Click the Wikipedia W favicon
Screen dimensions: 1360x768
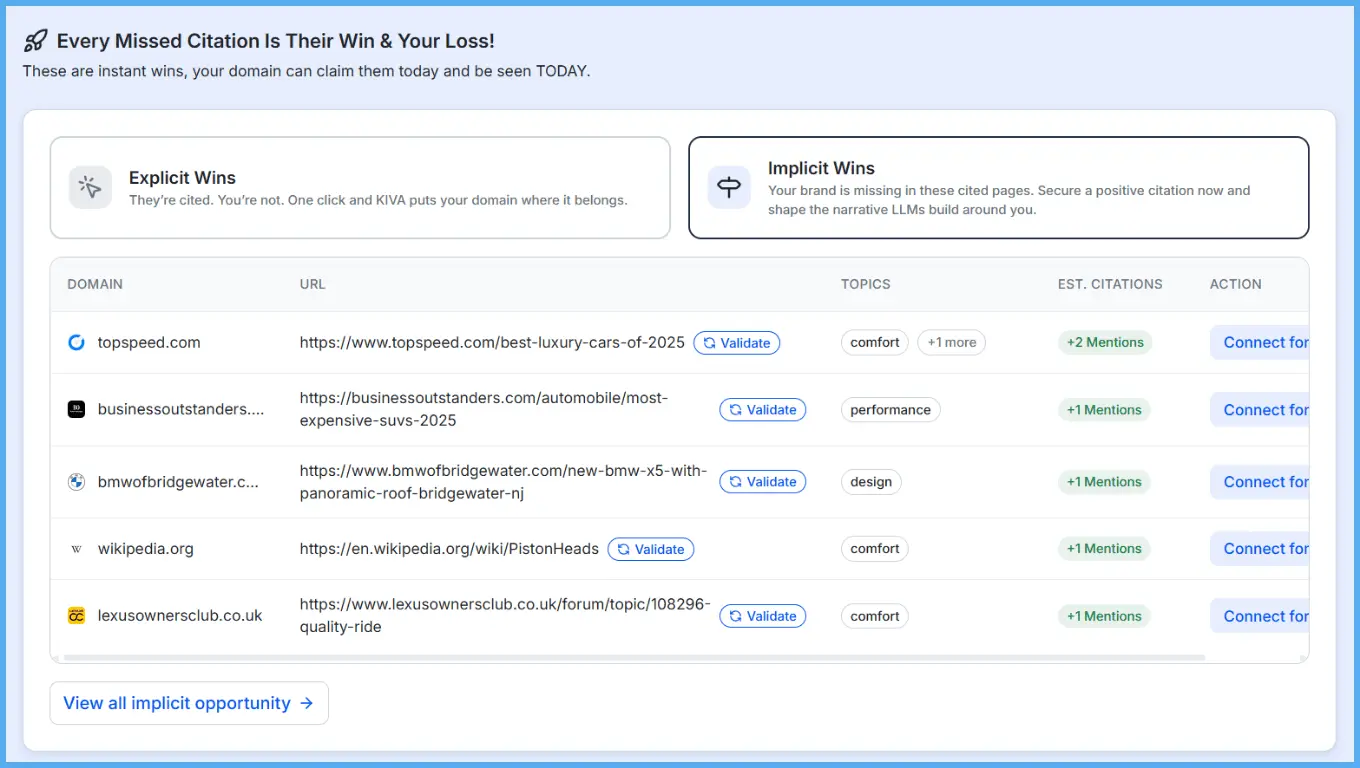pyautogui.click(x=76, y=548)
